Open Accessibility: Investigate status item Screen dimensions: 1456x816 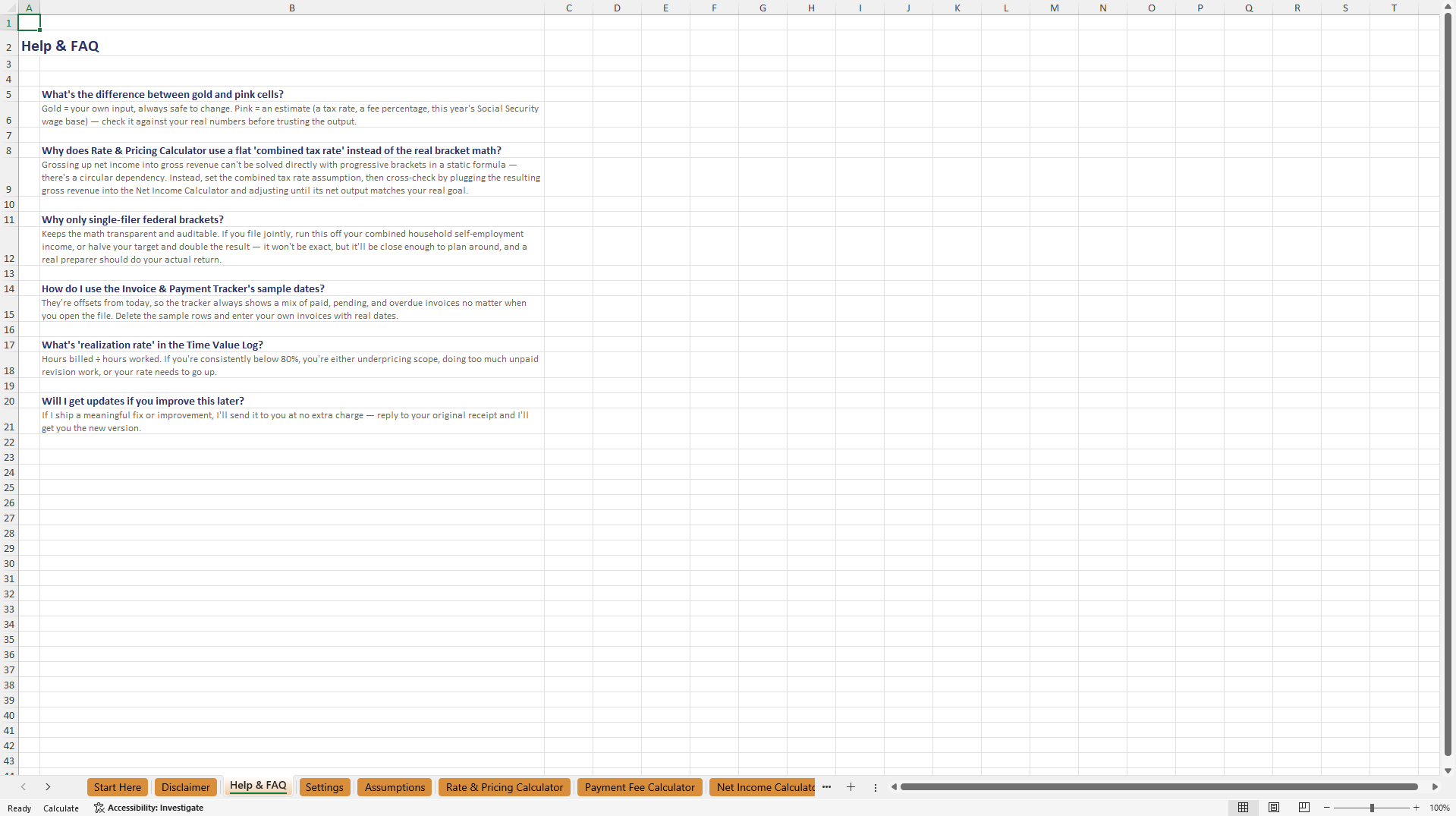pyautogui.click(x=149, y=808)
